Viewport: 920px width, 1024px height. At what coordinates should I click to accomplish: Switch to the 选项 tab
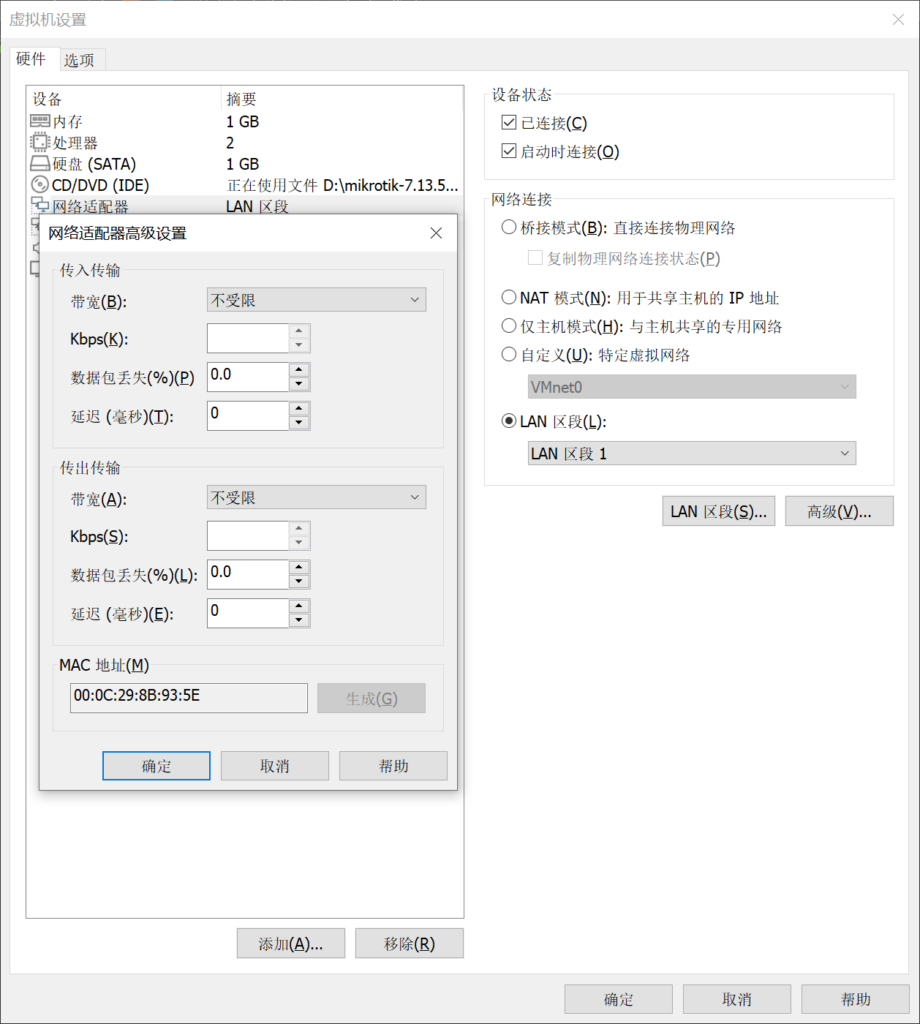pos(79,60)
